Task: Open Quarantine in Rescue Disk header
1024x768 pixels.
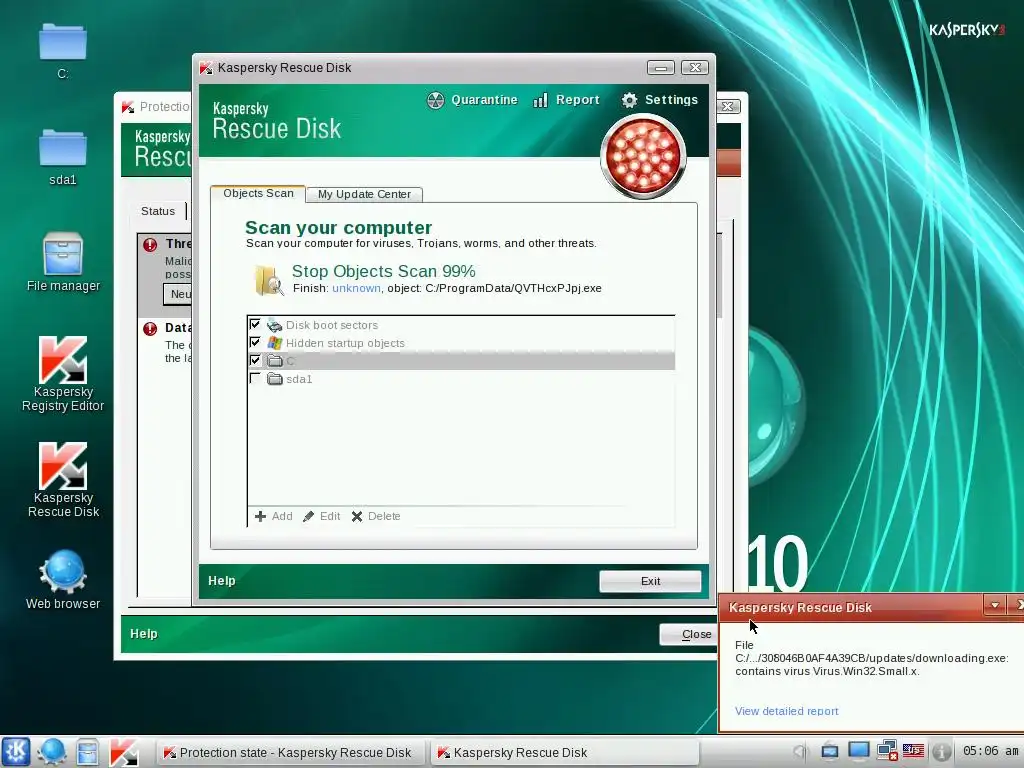Action: (x=472, y=100)
